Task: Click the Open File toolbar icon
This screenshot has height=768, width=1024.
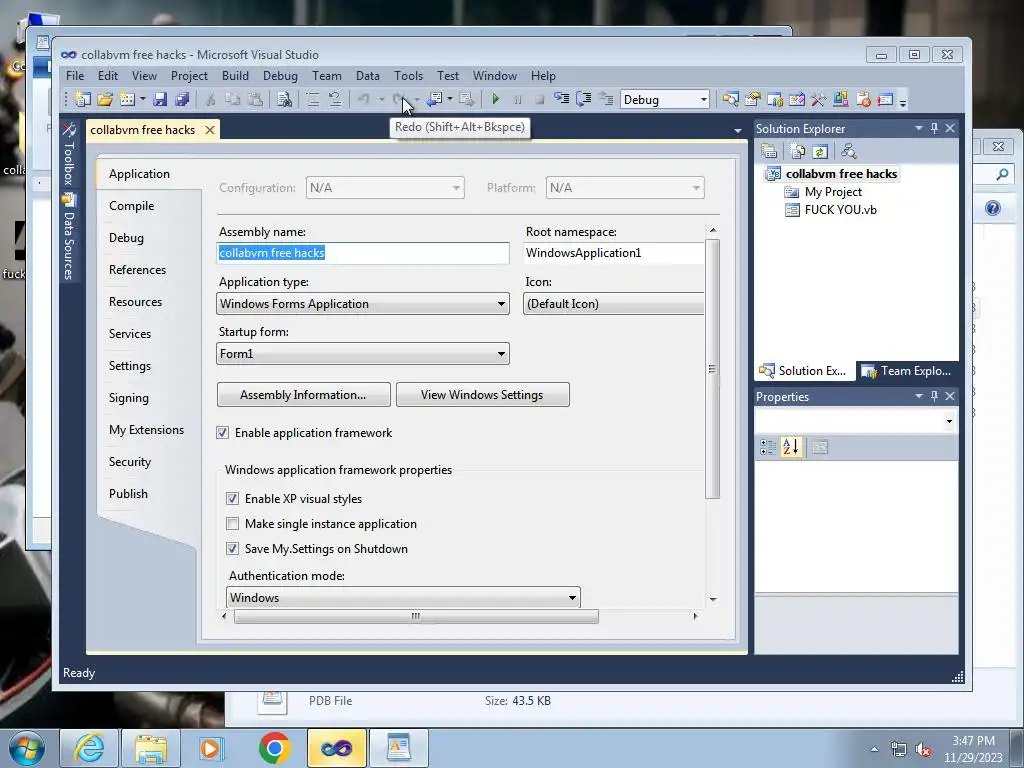Action: coord(104,99)
